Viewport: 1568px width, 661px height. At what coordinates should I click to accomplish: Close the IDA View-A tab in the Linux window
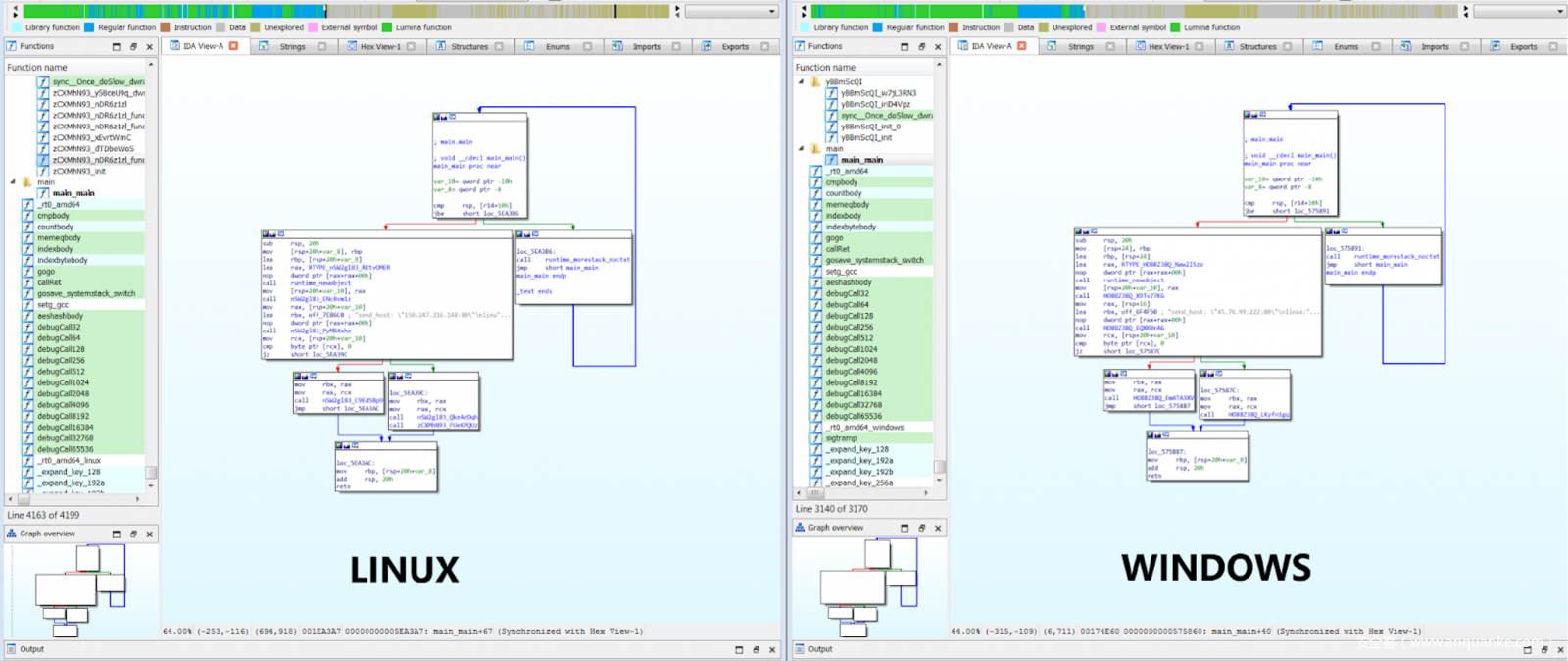233,46
